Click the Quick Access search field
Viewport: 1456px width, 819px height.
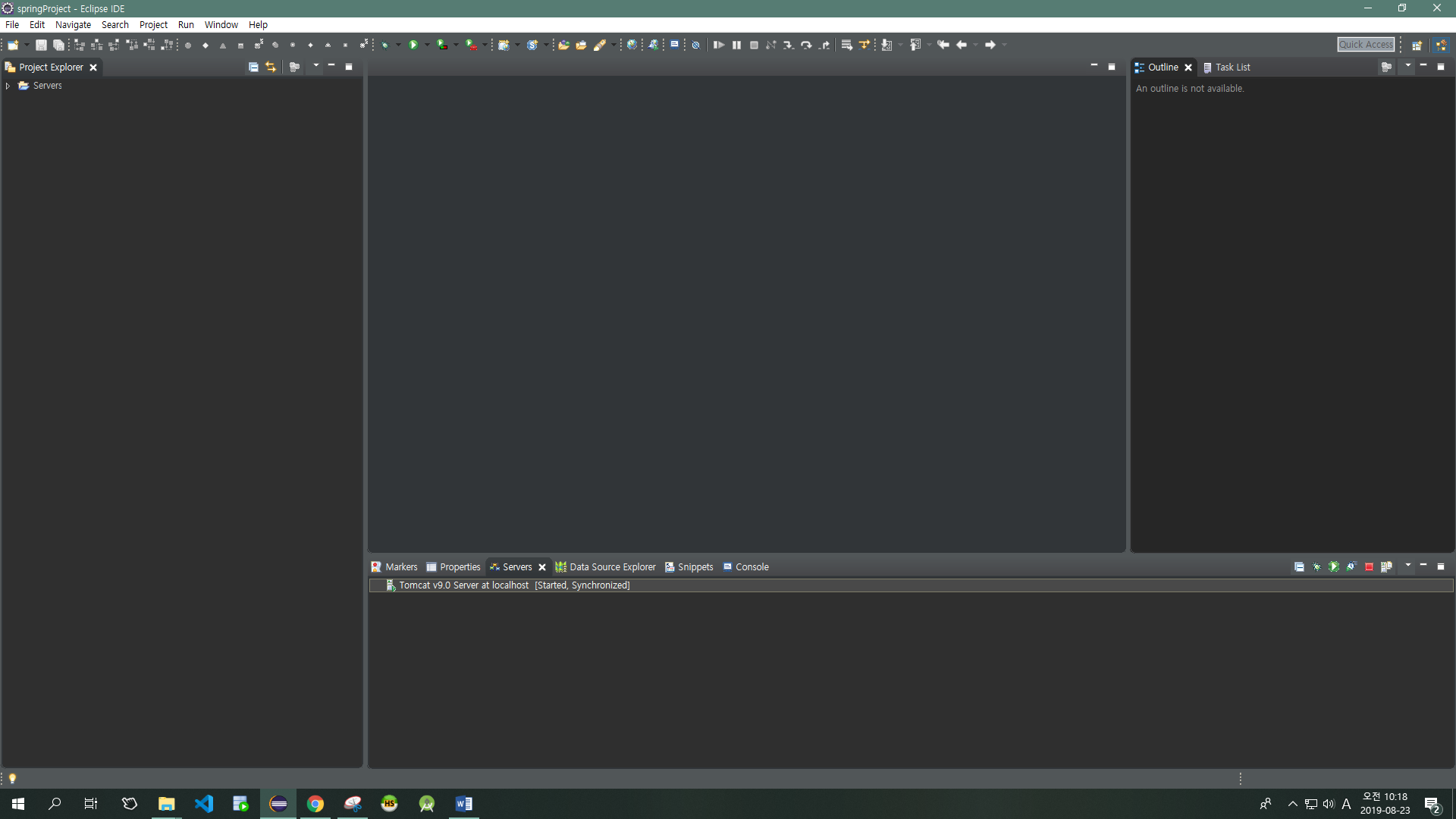pyautogui.click(x=1366, y=45)
